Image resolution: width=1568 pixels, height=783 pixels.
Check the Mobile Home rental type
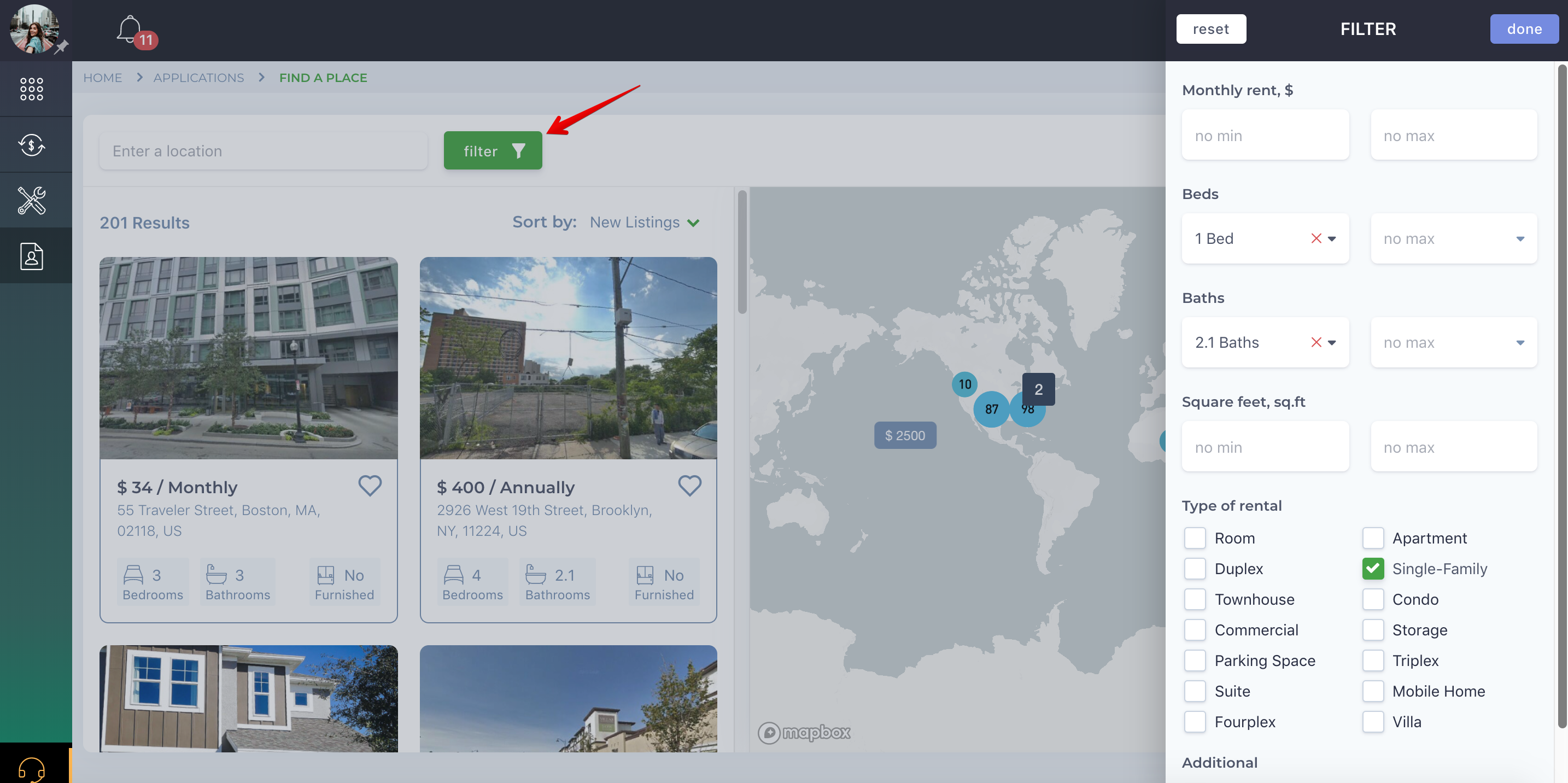(1373, 691)
